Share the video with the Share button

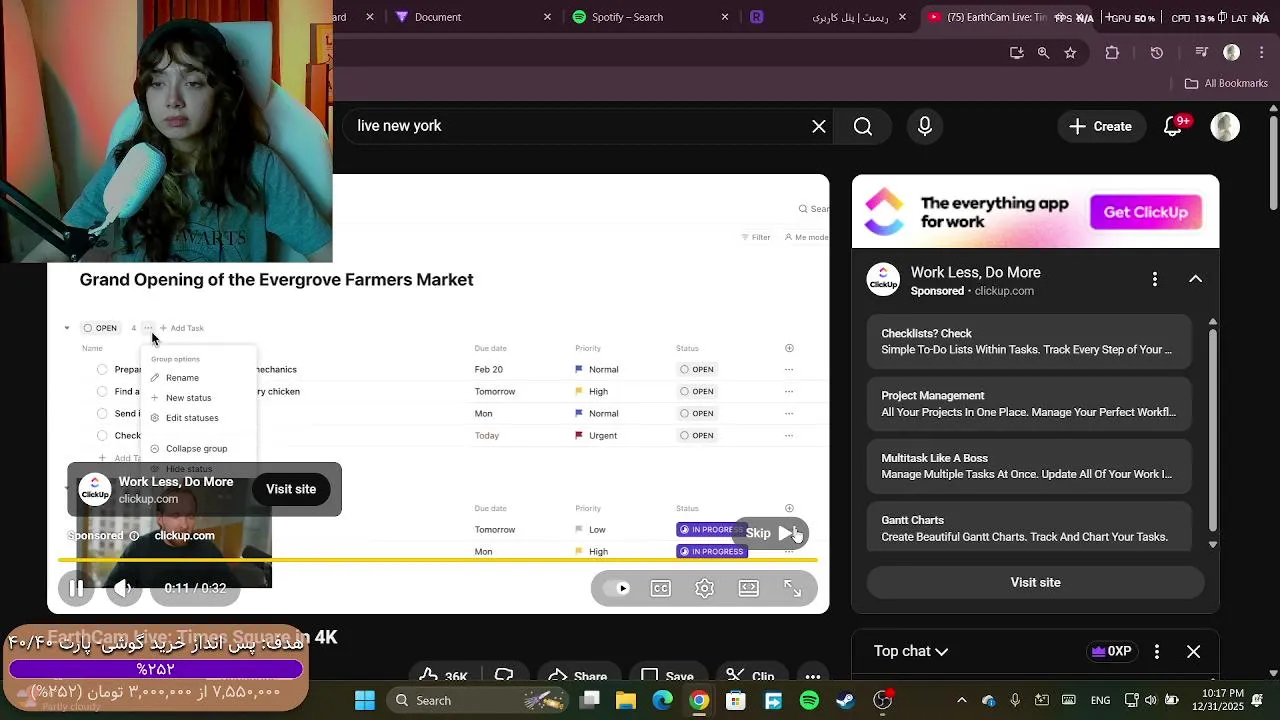coord(578,676)
